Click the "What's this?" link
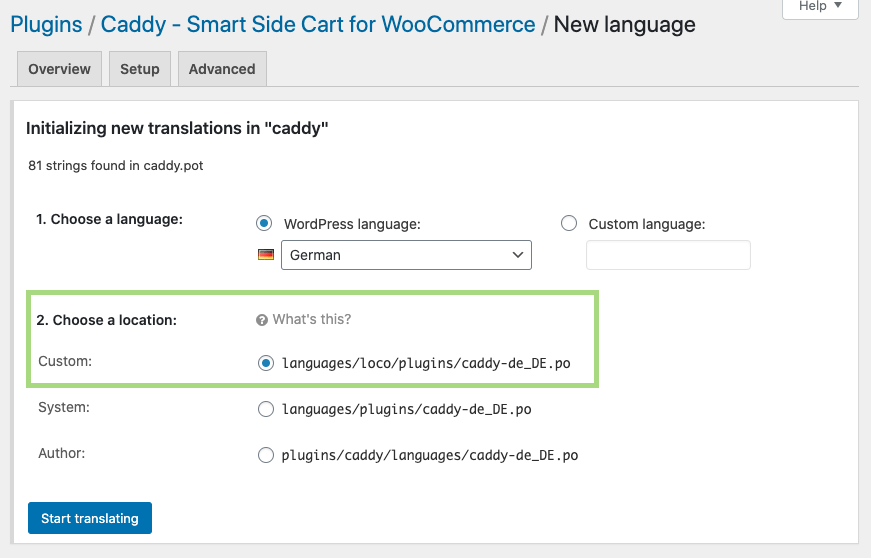The width and height of the screenshot is (871, 558). click(x=312, y=319)
